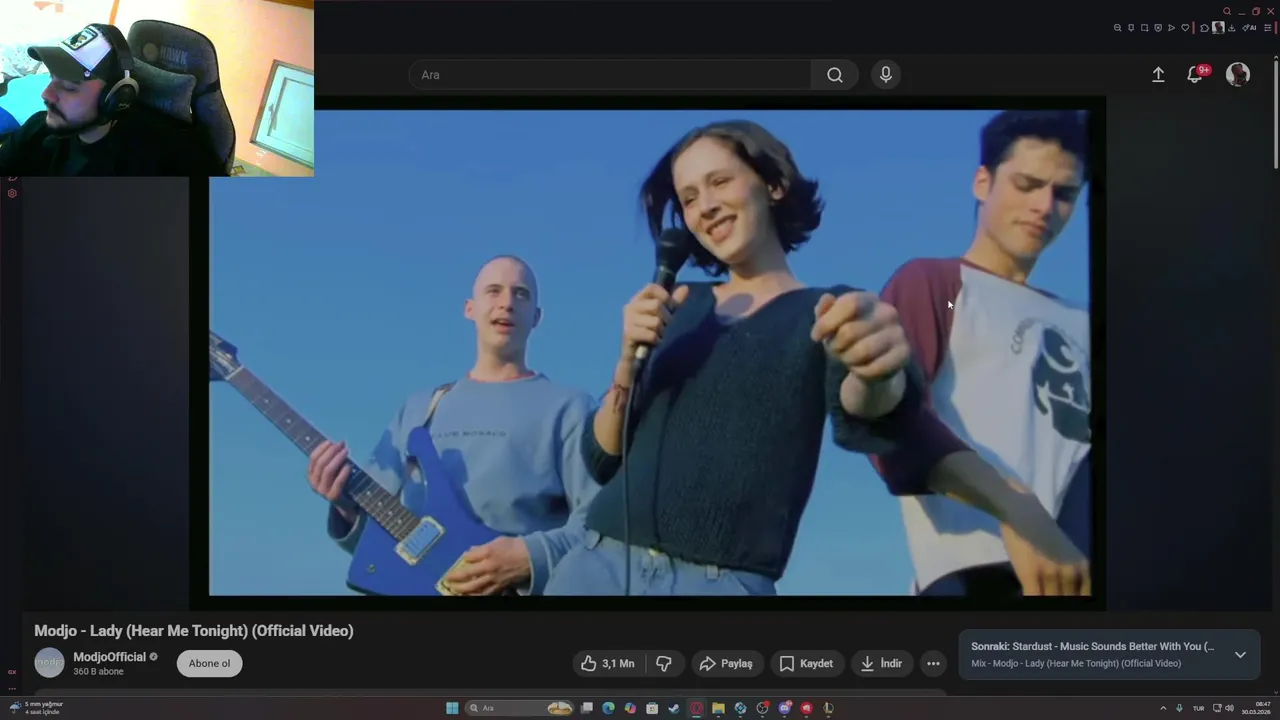Show hidden system tray icons chevron
This screenshot has width=1280, height=720.
(x=1163, y=708)
